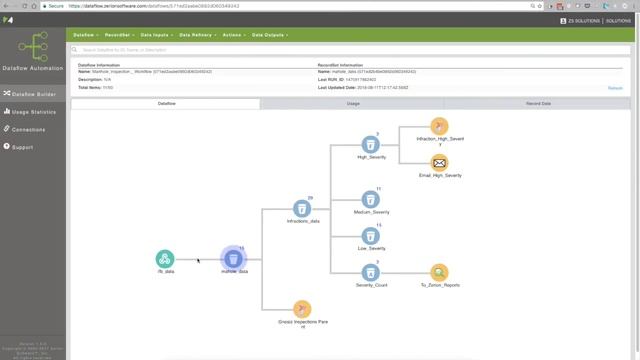Select the green rb_data webhook input node
The image size is (640, 360).
tap(165, 259)
